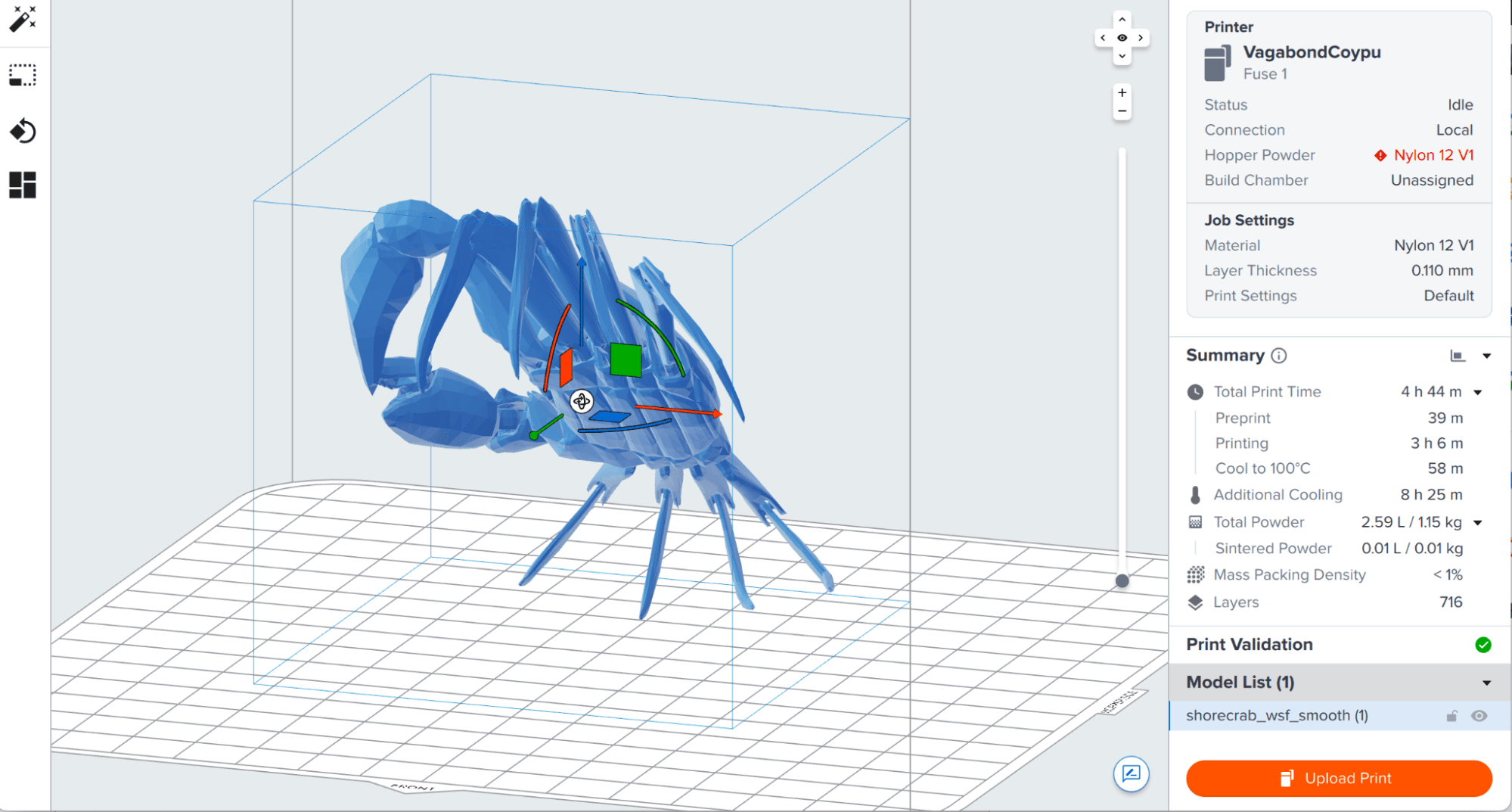Click the Summary chart view icon
The width and height of the screenshot is (1512, 812).
coord(1458,356)
